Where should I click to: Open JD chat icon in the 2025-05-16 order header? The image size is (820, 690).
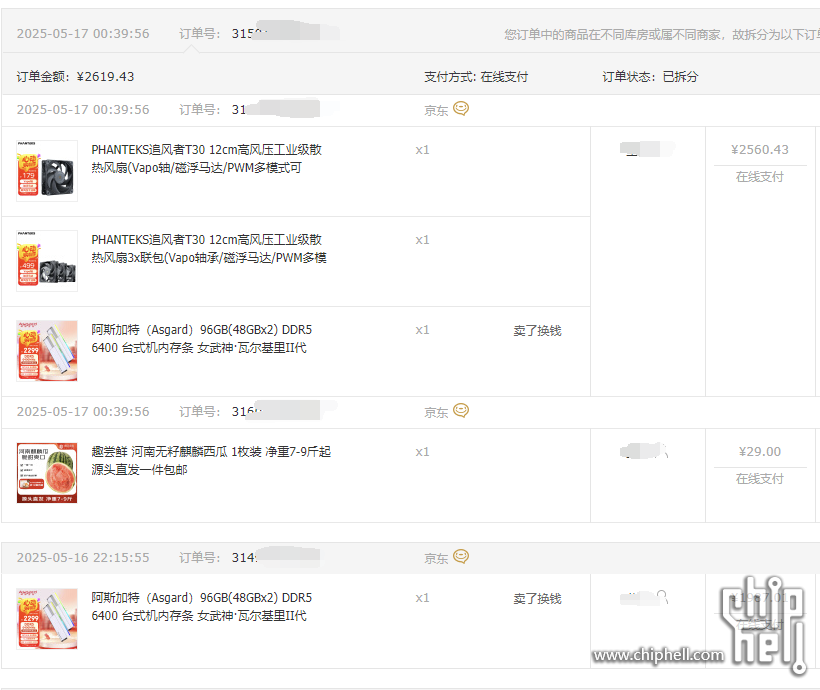click(461, 557)
